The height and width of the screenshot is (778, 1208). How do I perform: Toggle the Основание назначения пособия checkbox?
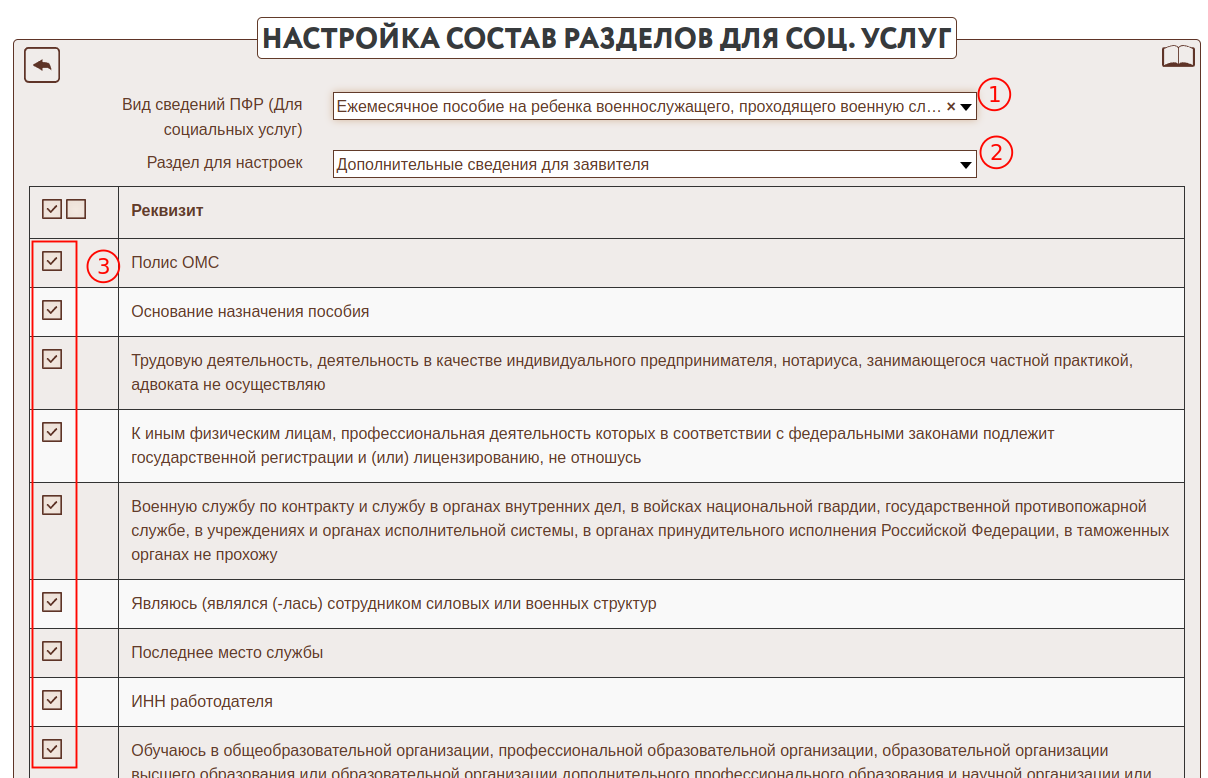[x=52, y=310]
